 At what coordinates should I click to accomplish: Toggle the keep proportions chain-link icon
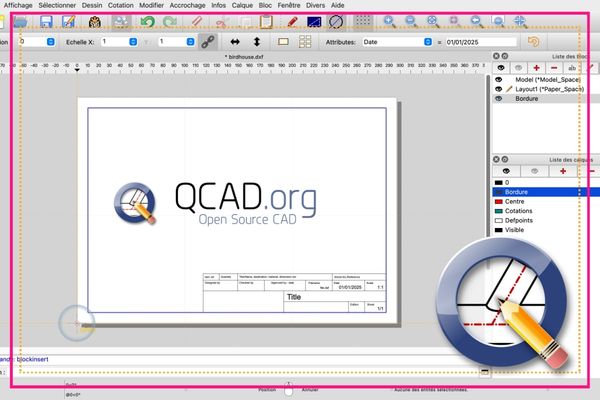pyautogui.click(x=208, y=42)
